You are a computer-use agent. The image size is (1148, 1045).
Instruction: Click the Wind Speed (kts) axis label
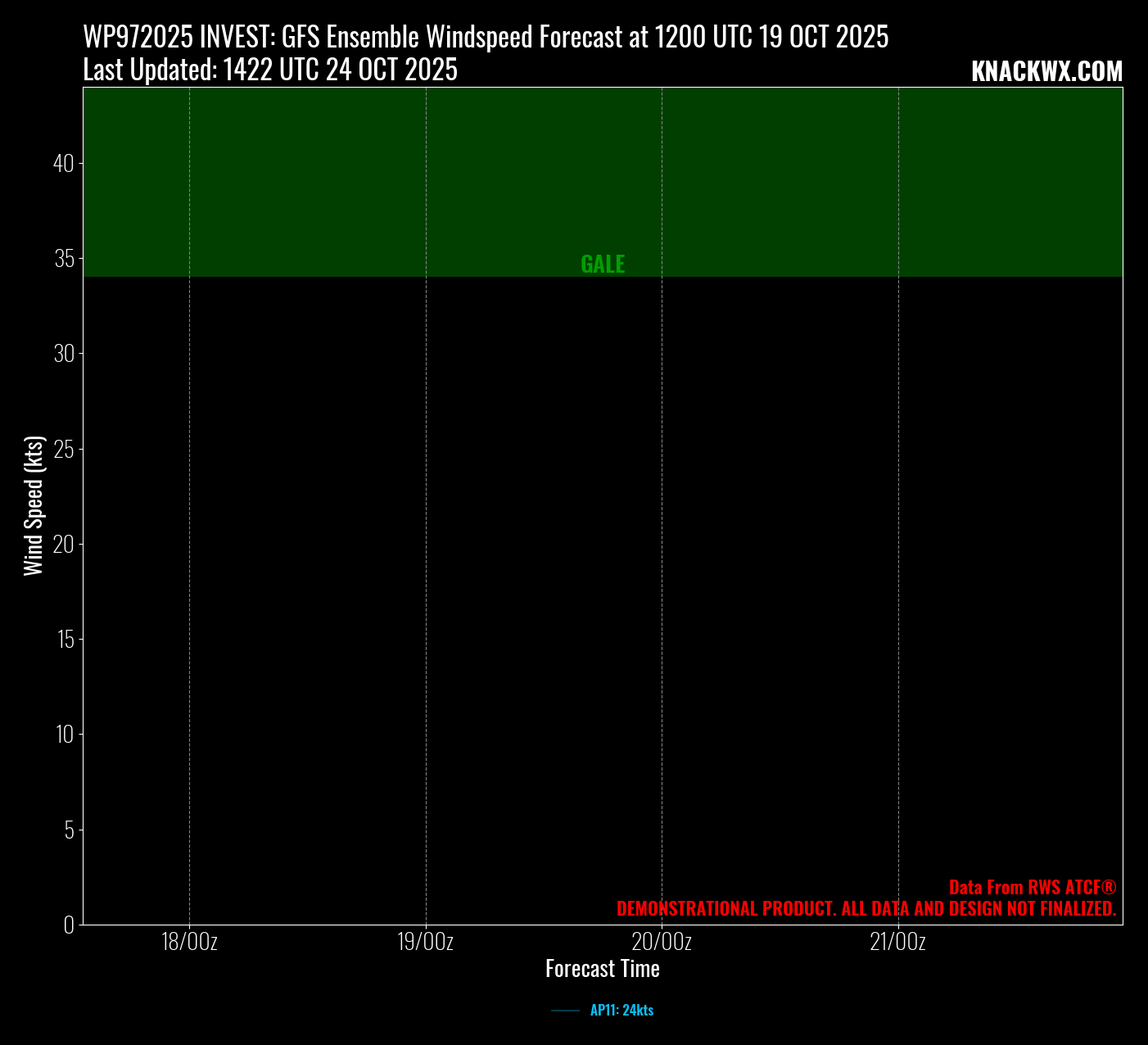click(34, 506)
